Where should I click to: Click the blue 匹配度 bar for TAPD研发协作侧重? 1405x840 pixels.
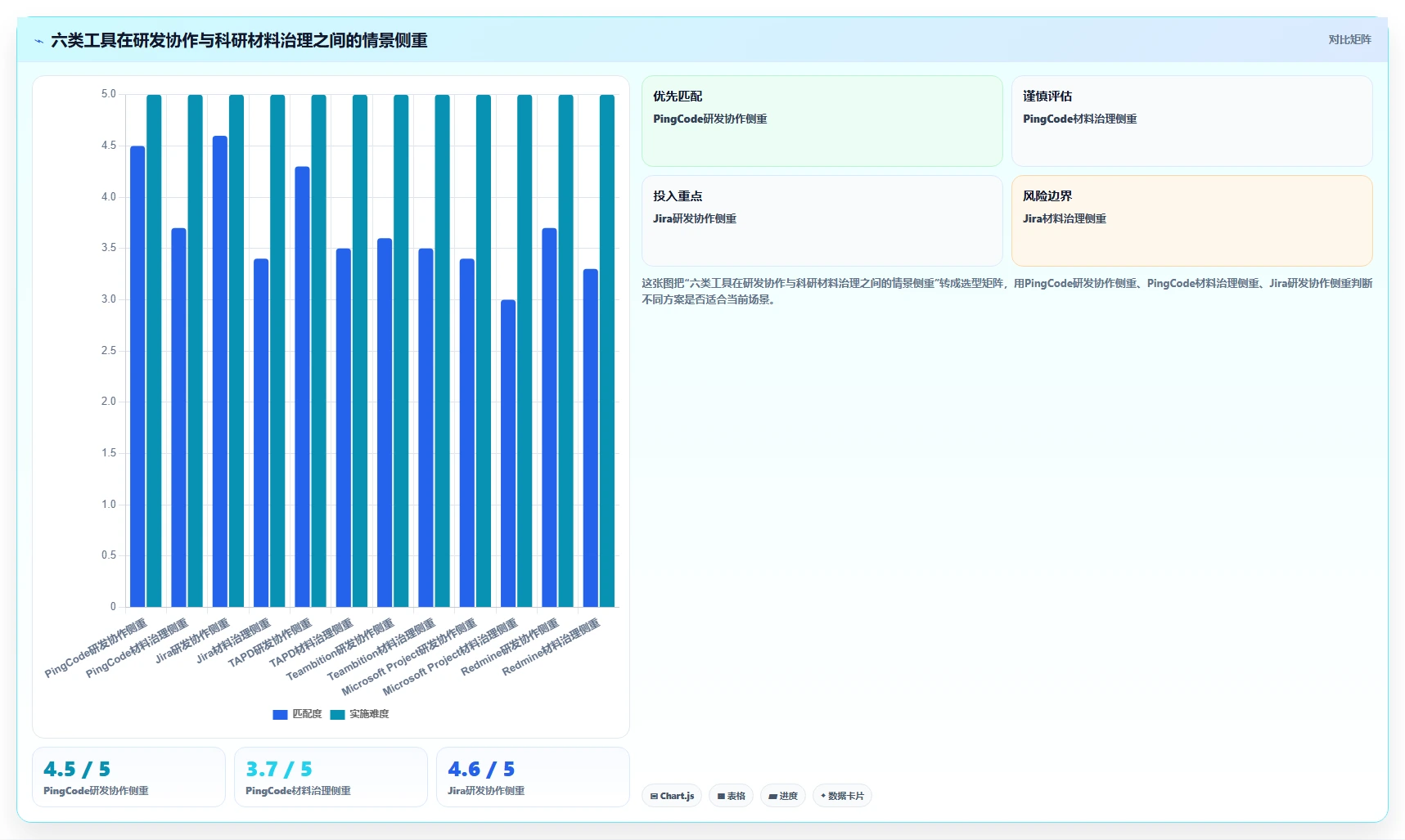tap(302, 387)
